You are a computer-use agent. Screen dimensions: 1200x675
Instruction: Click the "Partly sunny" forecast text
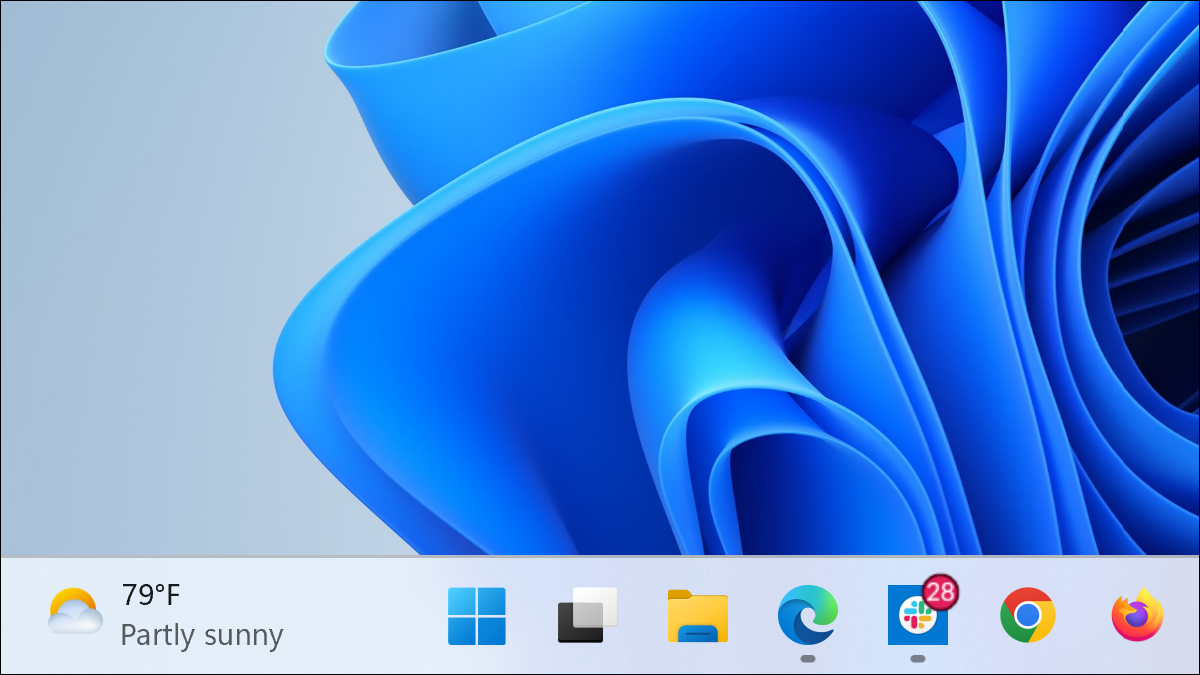coord(200,636)
